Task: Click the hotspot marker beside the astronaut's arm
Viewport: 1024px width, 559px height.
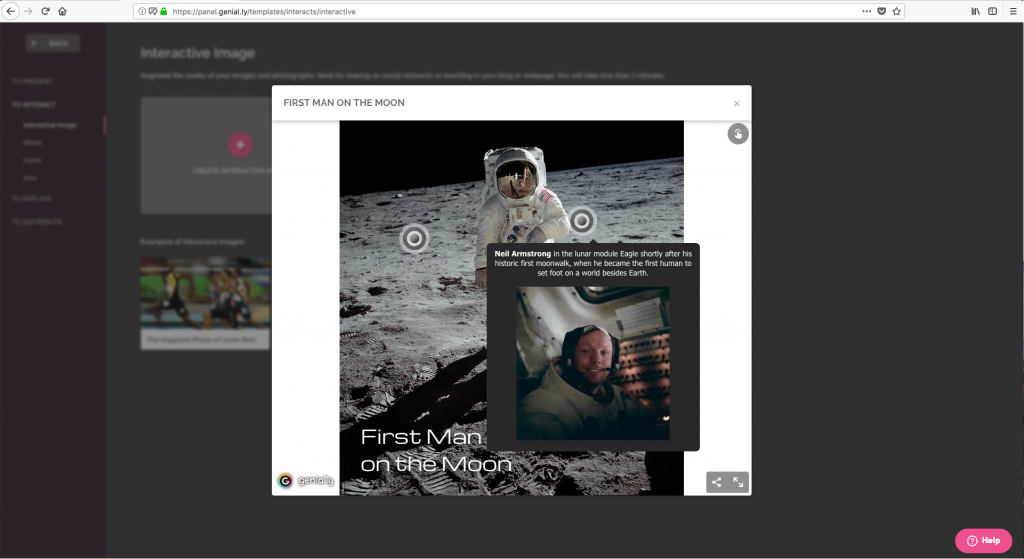Action: pos(581,220)
